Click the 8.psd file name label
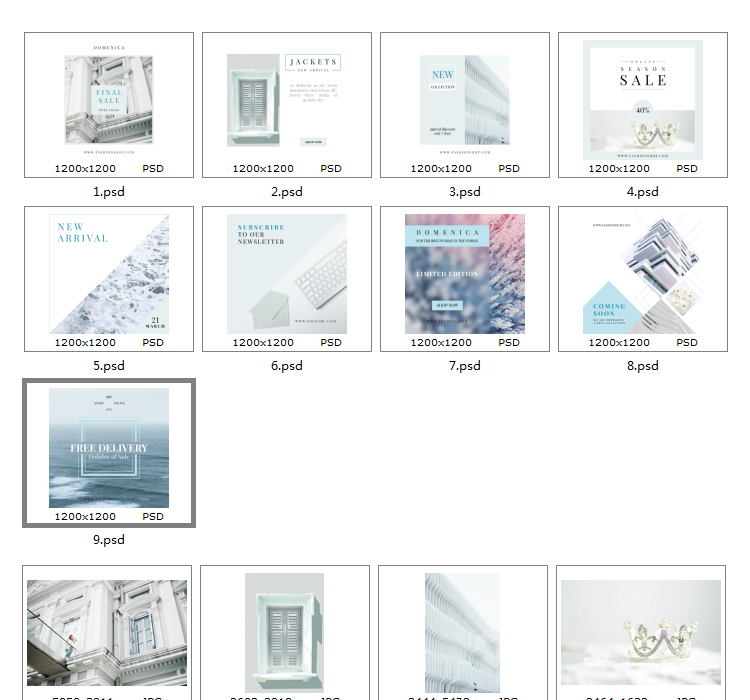This screenshot has width=750, height=700. 643,366
